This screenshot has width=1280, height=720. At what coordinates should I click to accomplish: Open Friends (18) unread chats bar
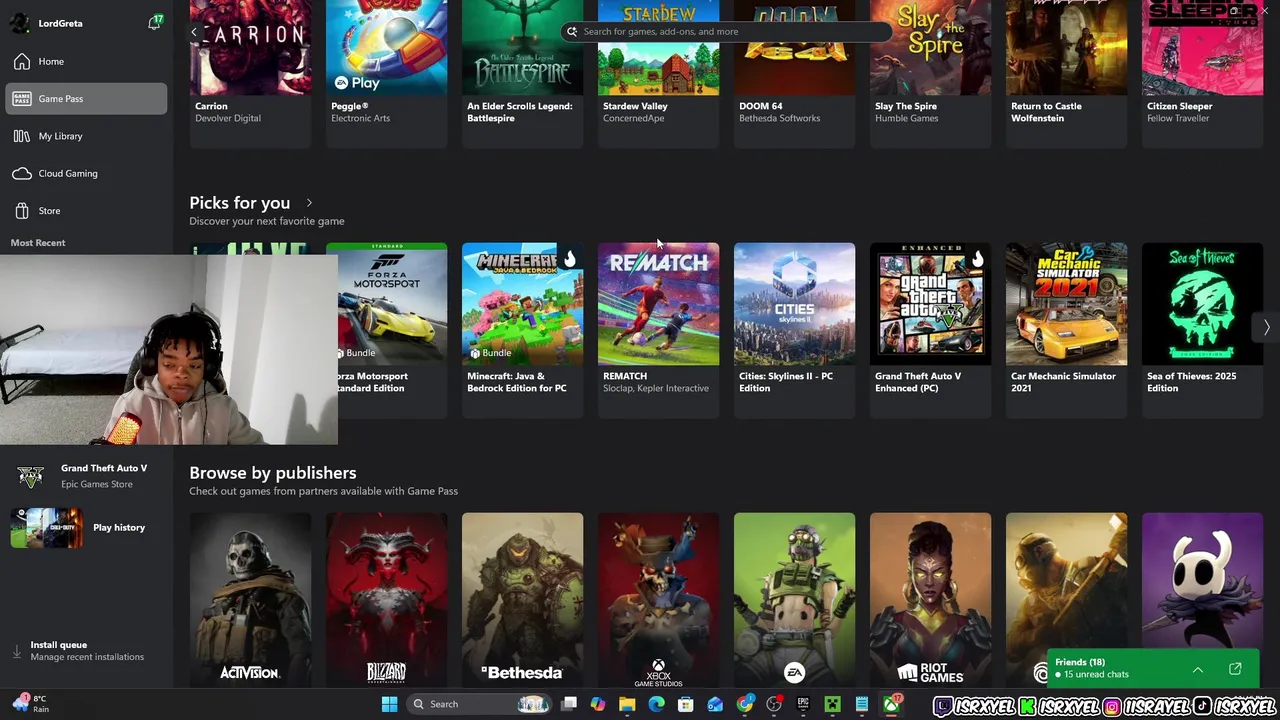click(x=1151, y=668)
